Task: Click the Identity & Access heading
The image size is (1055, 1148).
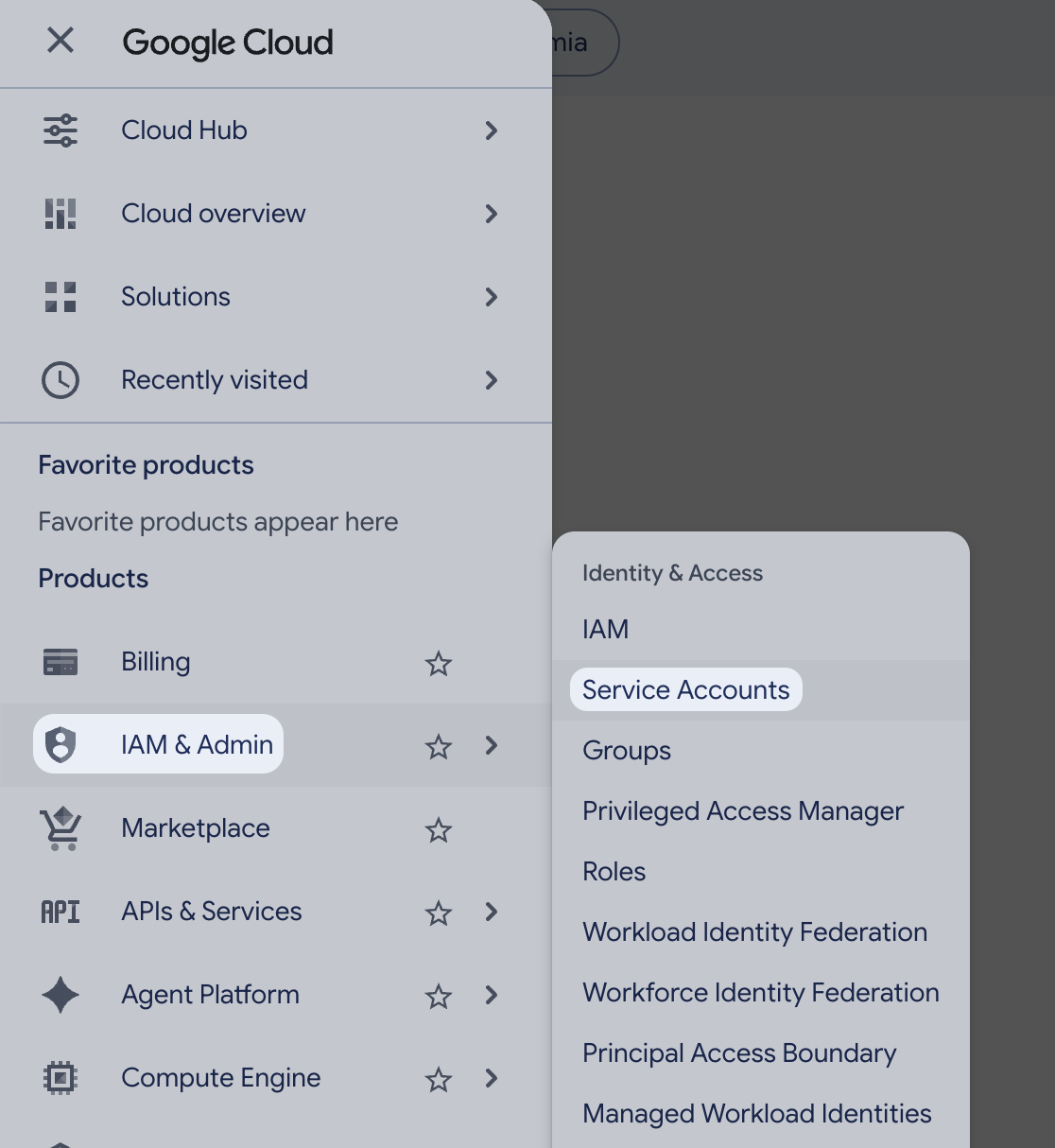Action: point(672,573)
